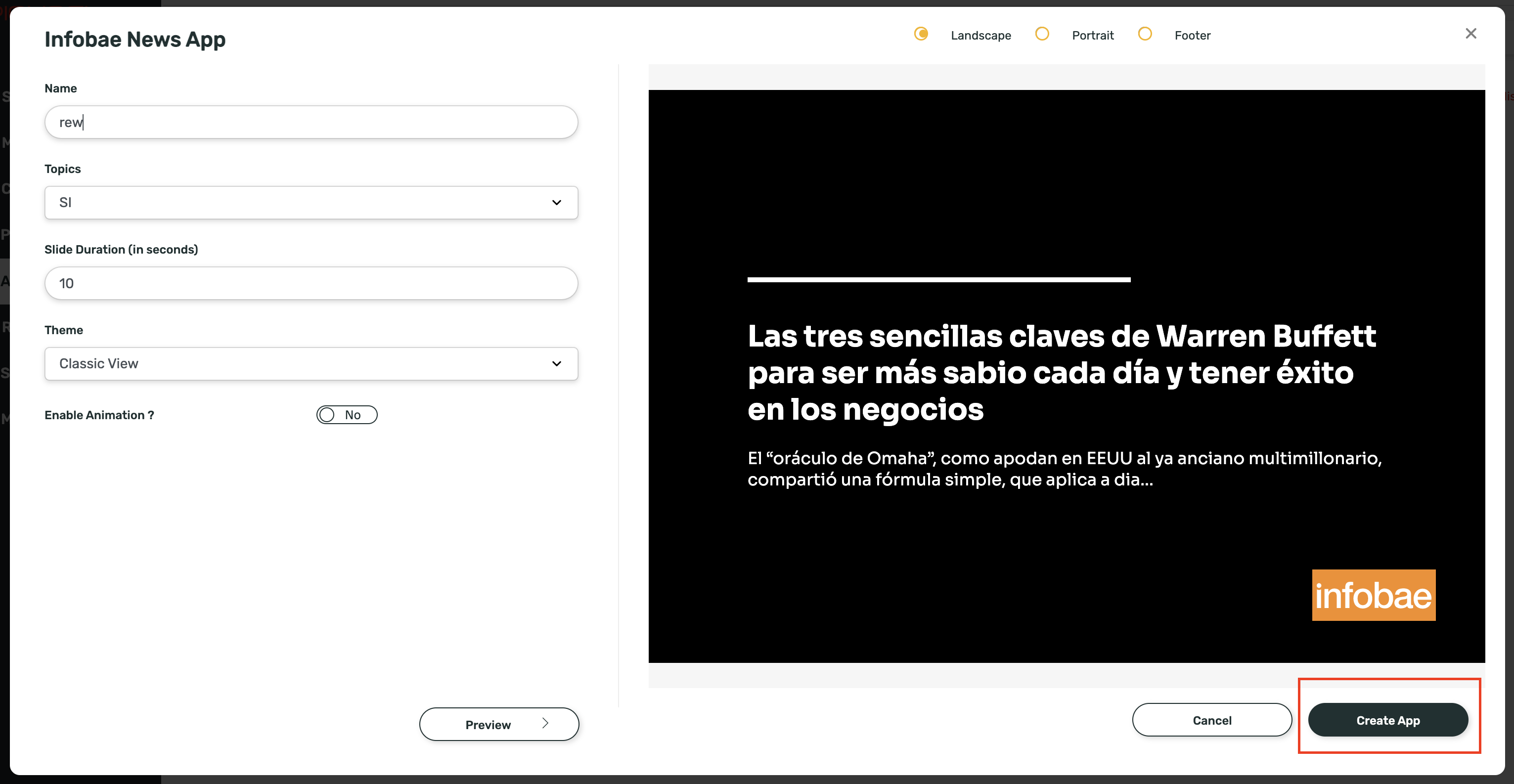This screenshot has width=1514, height=784.
Task: Click the Footer label text
Action: click(1192, 35)
